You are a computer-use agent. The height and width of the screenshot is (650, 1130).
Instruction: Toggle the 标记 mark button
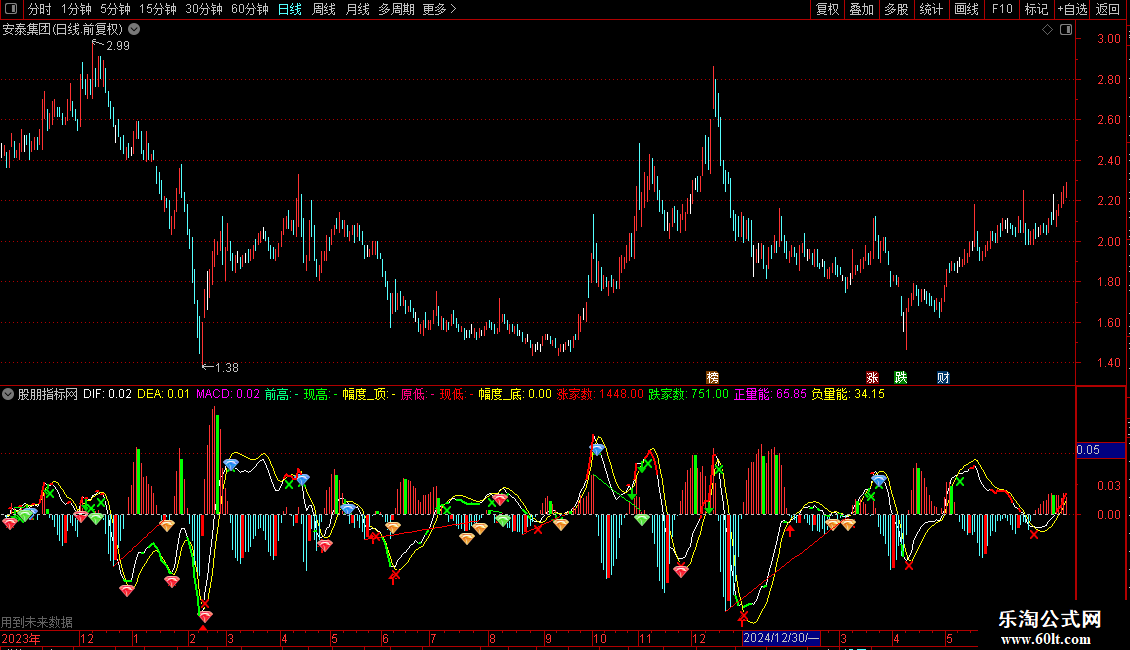click(x=1036, y=9)
